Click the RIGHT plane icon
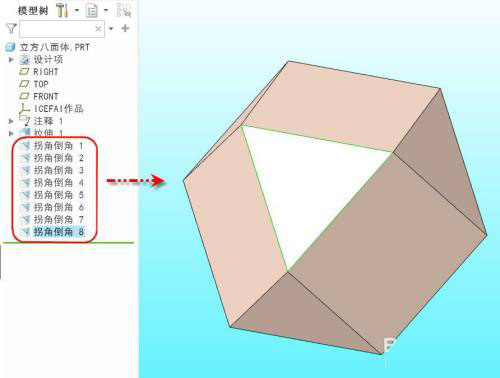Viewport: 500px width, 378px height. [25, 72]
